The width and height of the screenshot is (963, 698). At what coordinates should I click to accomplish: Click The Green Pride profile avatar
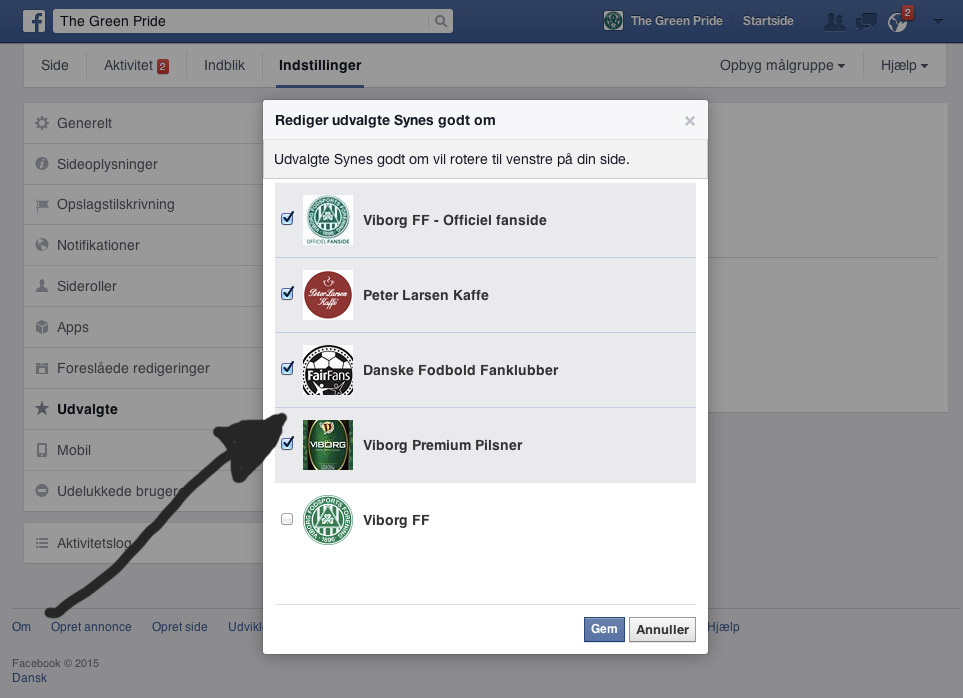pyautogui.click(x=614, y=21)
